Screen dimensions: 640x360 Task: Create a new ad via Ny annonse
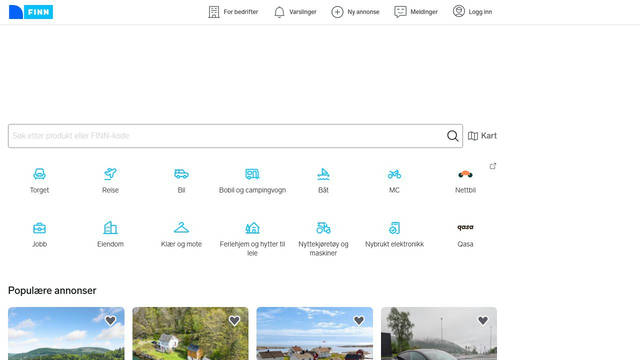click(355, 12)
